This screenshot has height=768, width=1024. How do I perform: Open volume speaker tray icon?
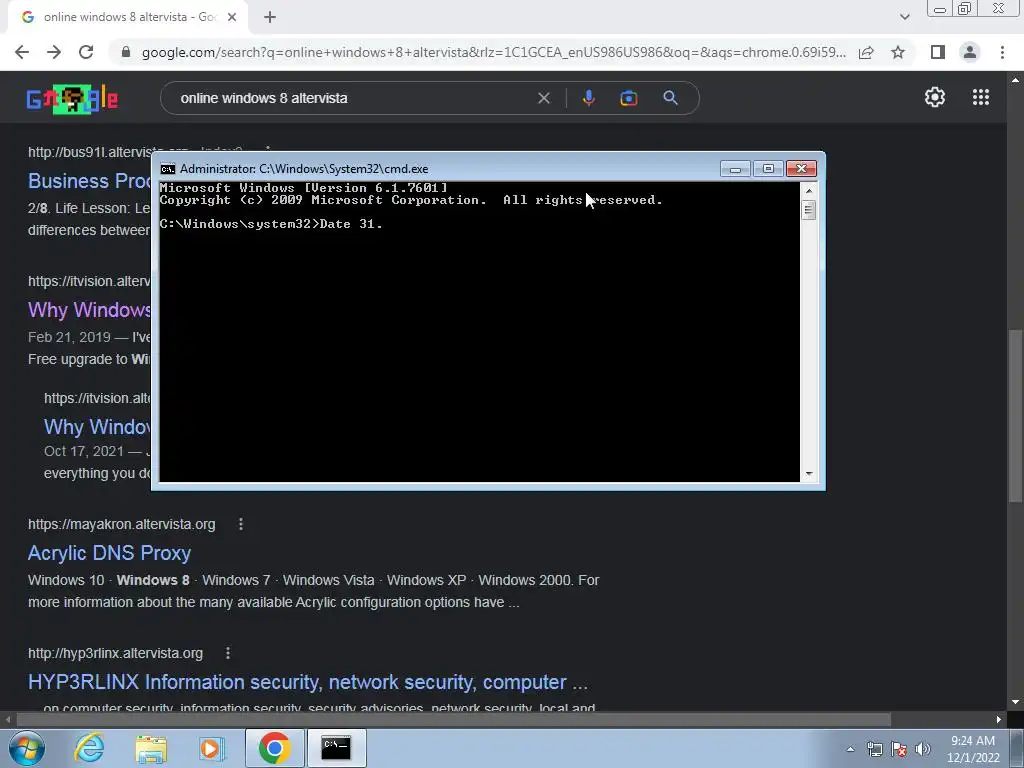coord(922,749)
